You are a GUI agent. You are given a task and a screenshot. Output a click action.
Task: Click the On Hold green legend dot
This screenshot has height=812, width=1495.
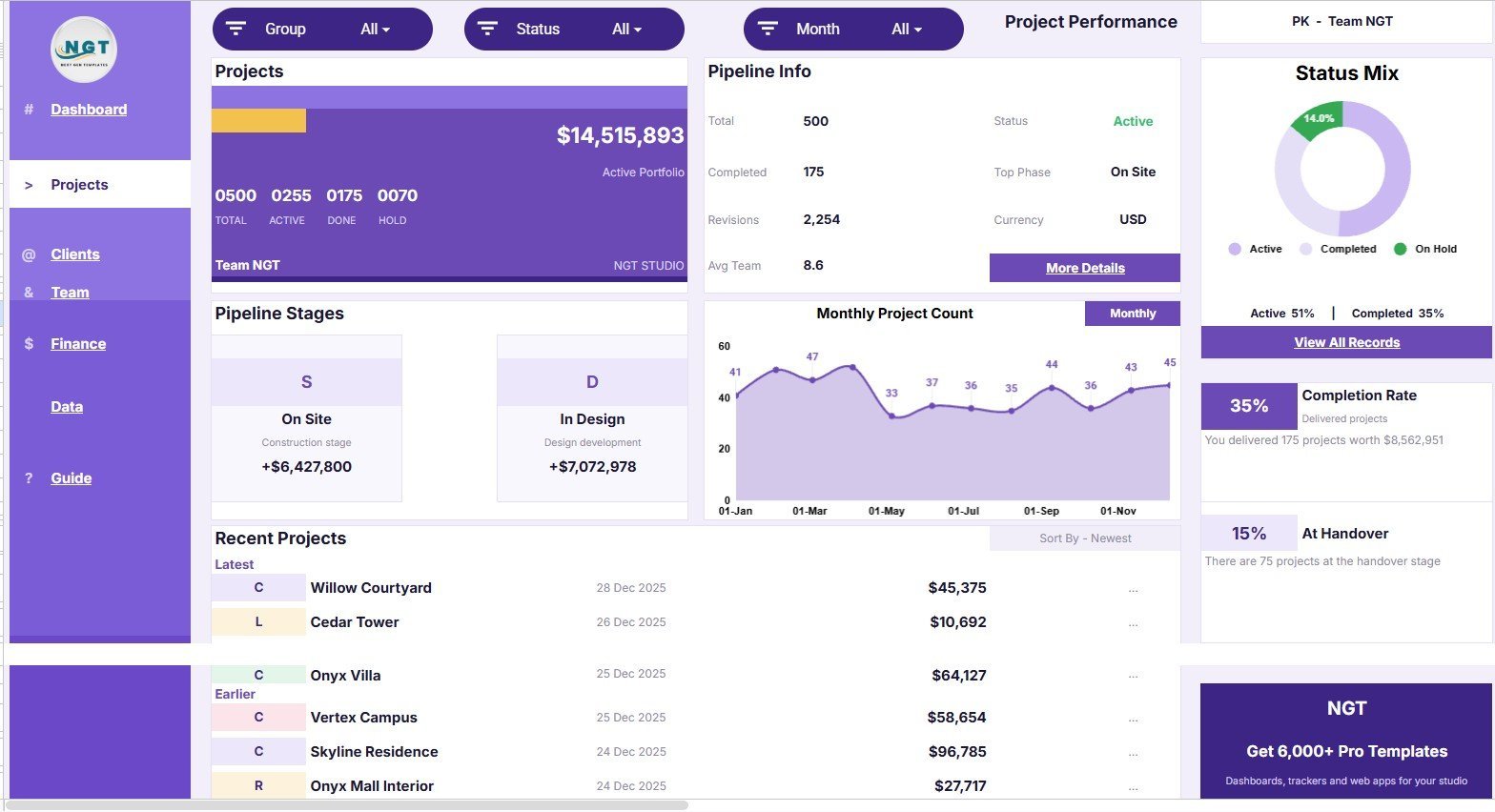coord(1400,249)
